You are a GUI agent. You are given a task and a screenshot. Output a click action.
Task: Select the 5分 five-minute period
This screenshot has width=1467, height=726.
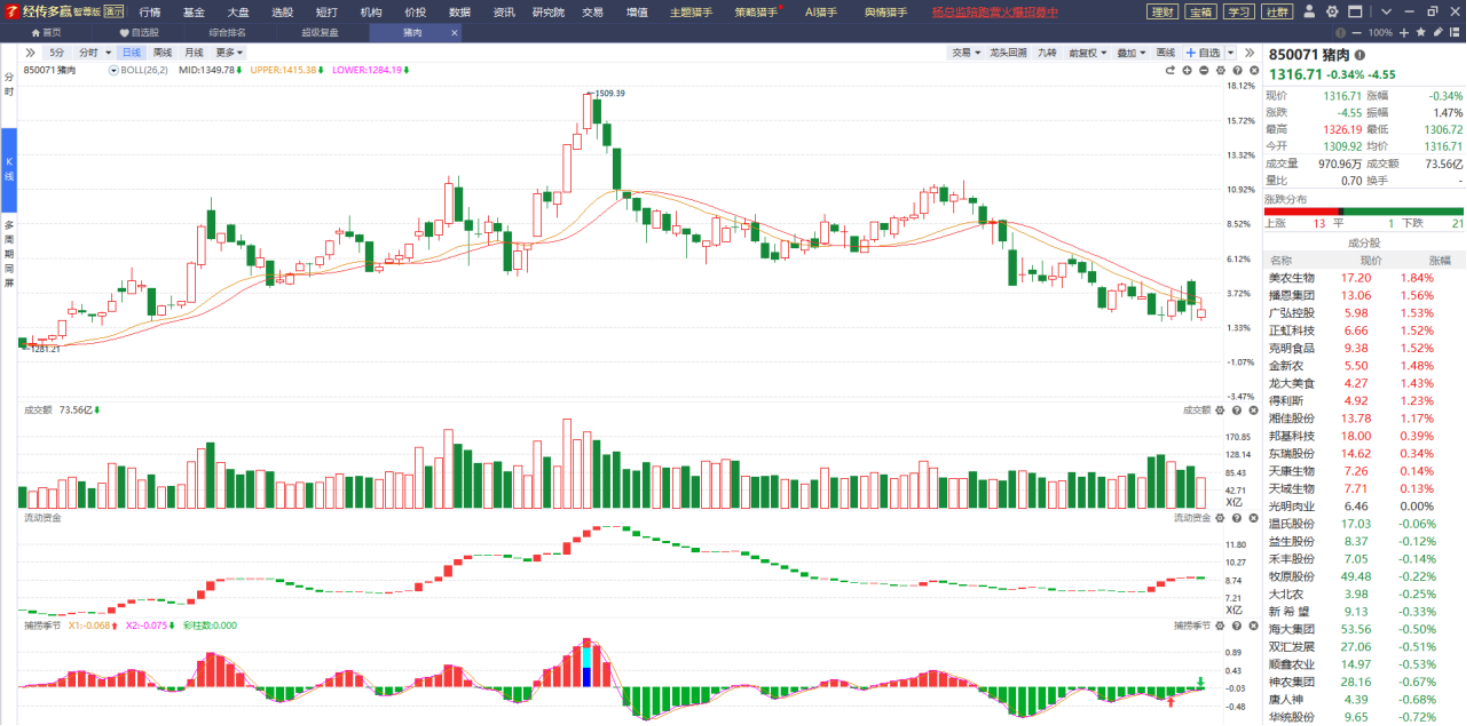pyautogui.click(x=57, y=52)
